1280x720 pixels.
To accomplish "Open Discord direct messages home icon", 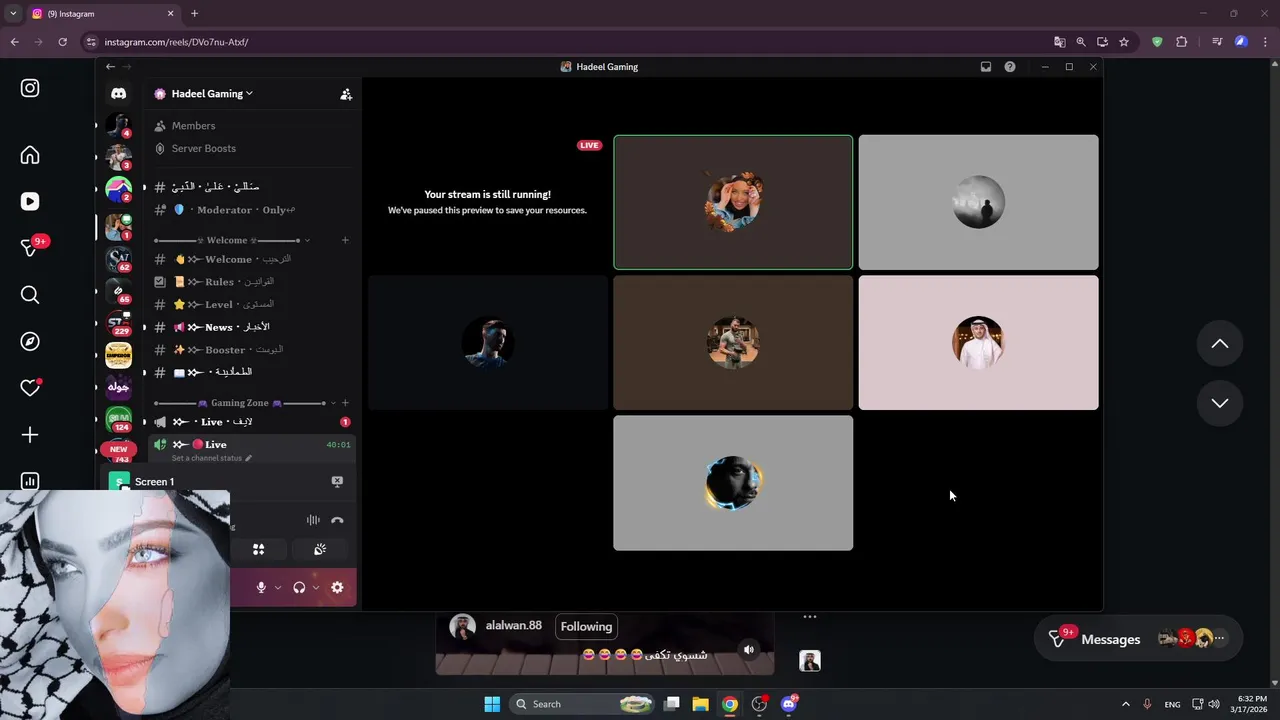I will [x=118, y=93].
